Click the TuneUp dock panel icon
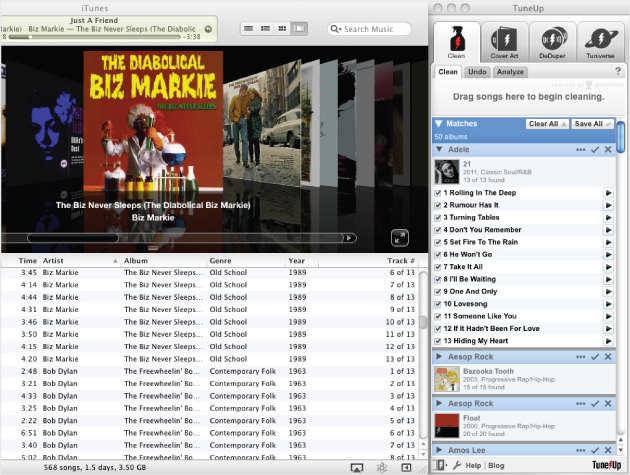The height and width of the screenshot is (475, 630). (439, 465)
